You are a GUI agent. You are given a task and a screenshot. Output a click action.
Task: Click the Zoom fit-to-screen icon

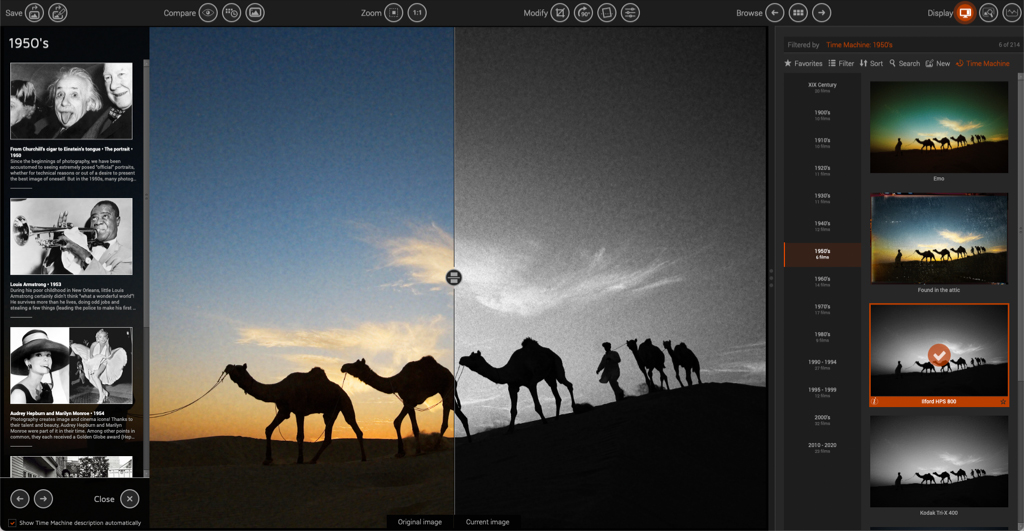394,13
